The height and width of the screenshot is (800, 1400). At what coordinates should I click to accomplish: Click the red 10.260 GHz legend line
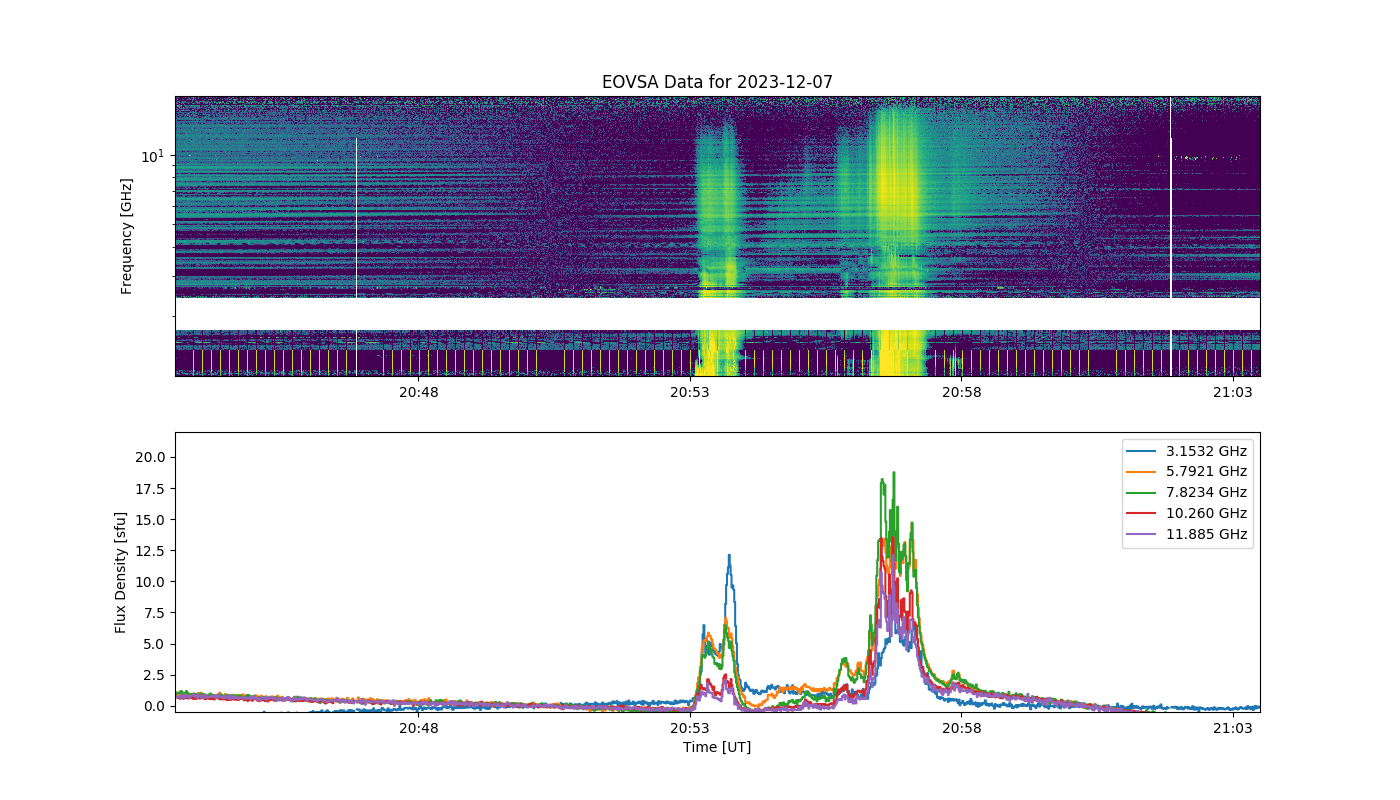pos(1144,513)
